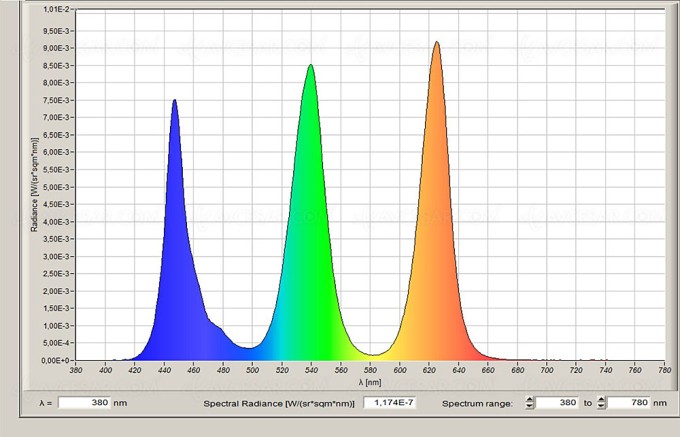Click the green peak top in the spectrum
The image size is (680, 437).
coord(311,65)
